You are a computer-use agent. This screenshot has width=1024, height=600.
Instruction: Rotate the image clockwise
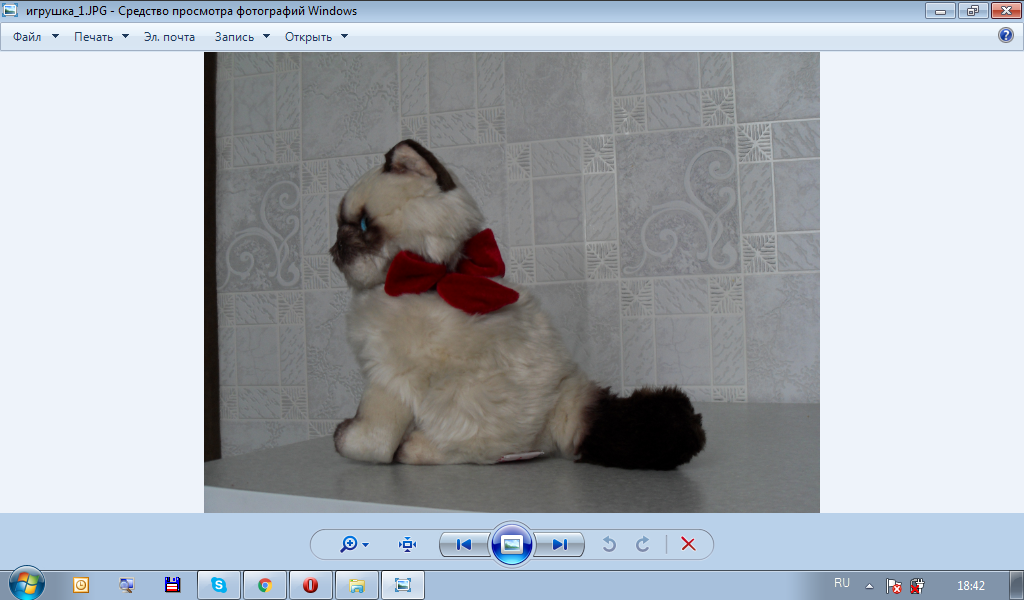click(x=643, y=544)
